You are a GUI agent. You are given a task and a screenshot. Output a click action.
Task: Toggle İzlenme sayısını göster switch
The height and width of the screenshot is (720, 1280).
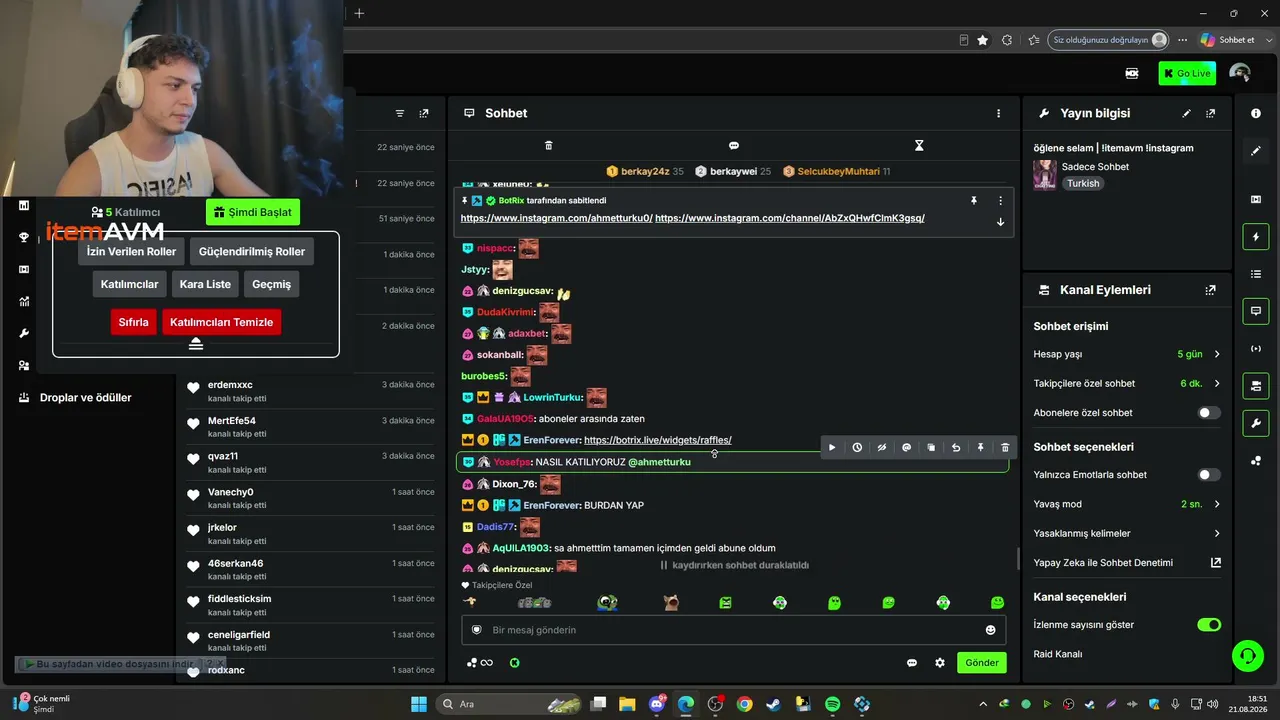coord(1209,625)
